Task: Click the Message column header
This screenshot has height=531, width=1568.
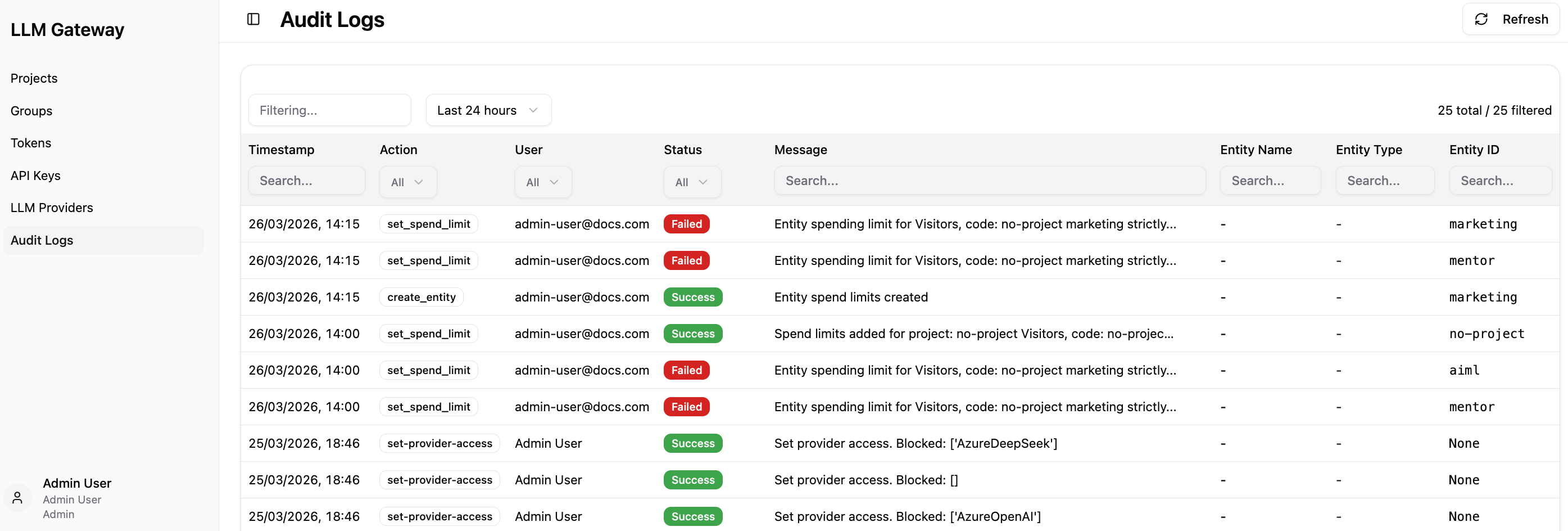Action: [800, 150]
